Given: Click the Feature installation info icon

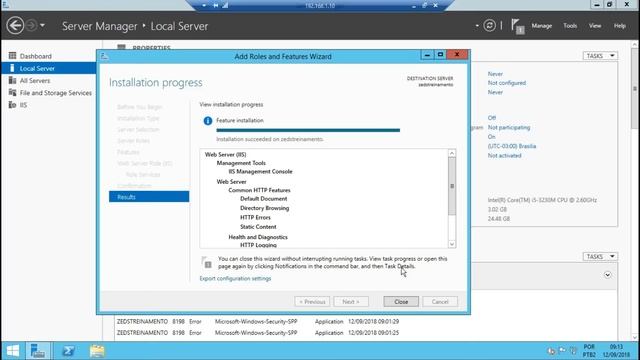Looking at the screenshot, I should [208, 121].
